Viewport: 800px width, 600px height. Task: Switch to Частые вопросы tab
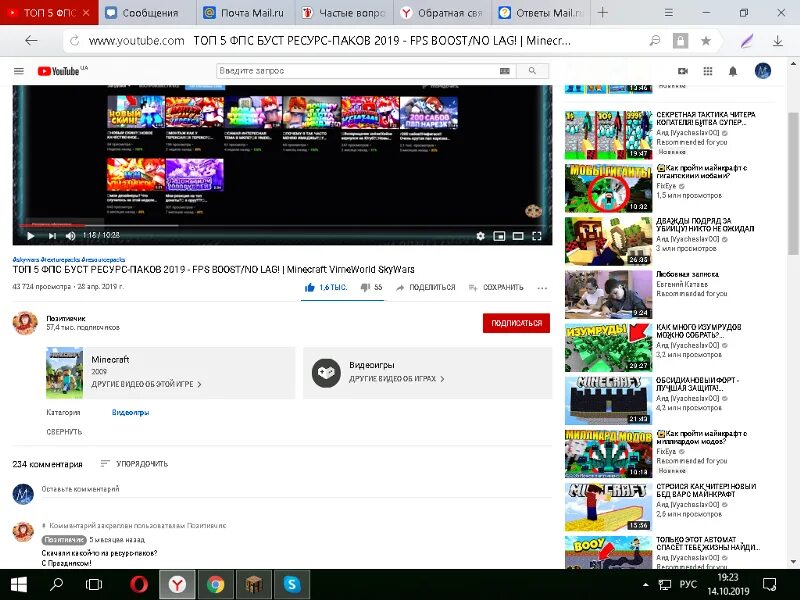click(344, 13)
